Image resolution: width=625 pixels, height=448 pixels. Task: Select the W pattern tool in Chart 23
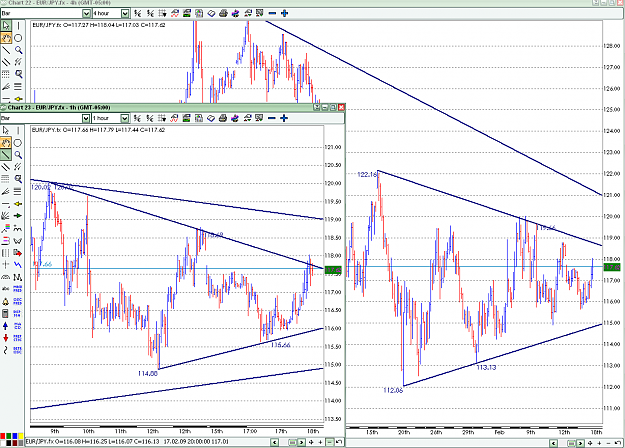18,240
